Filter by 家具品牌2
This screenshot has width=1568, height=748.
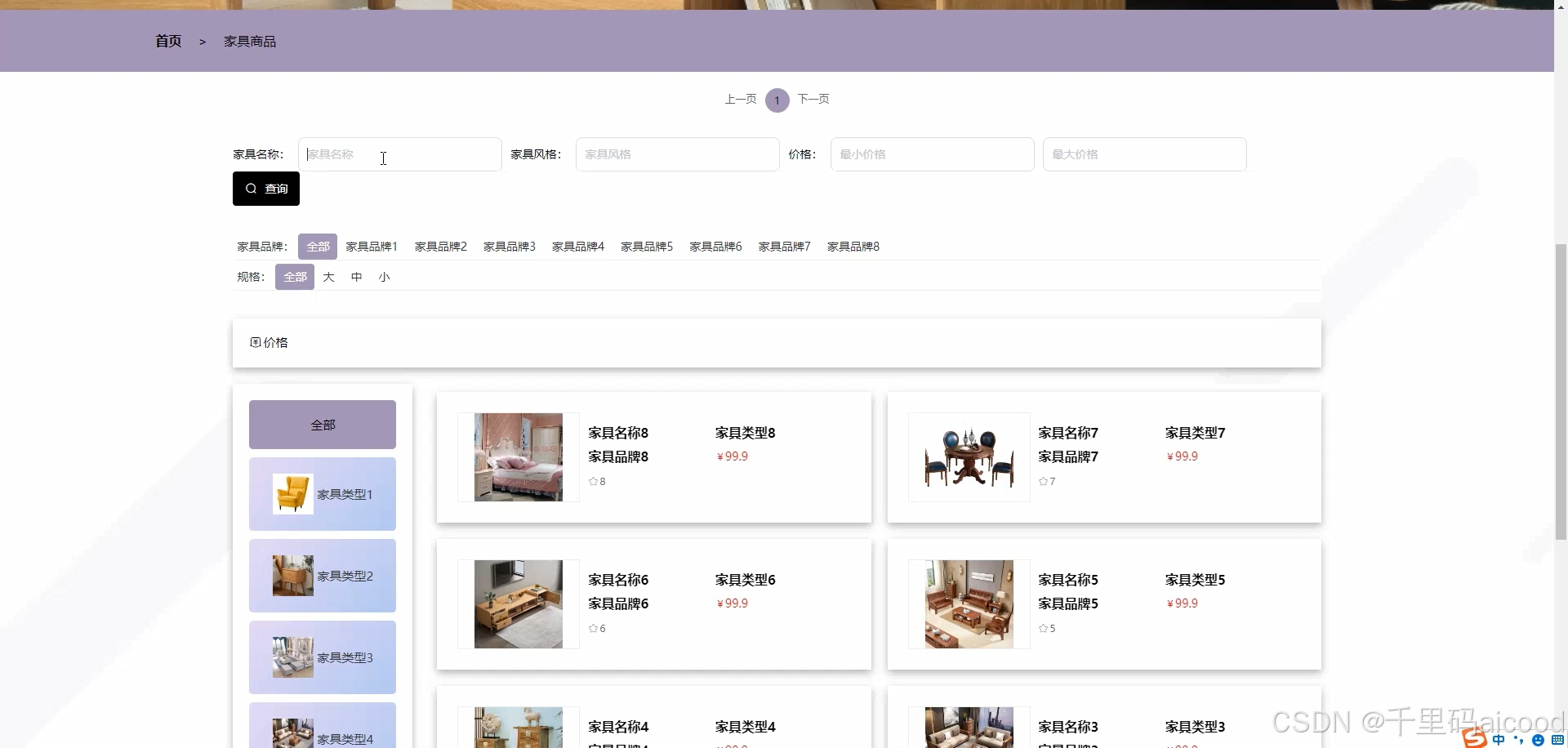point(441,247)
